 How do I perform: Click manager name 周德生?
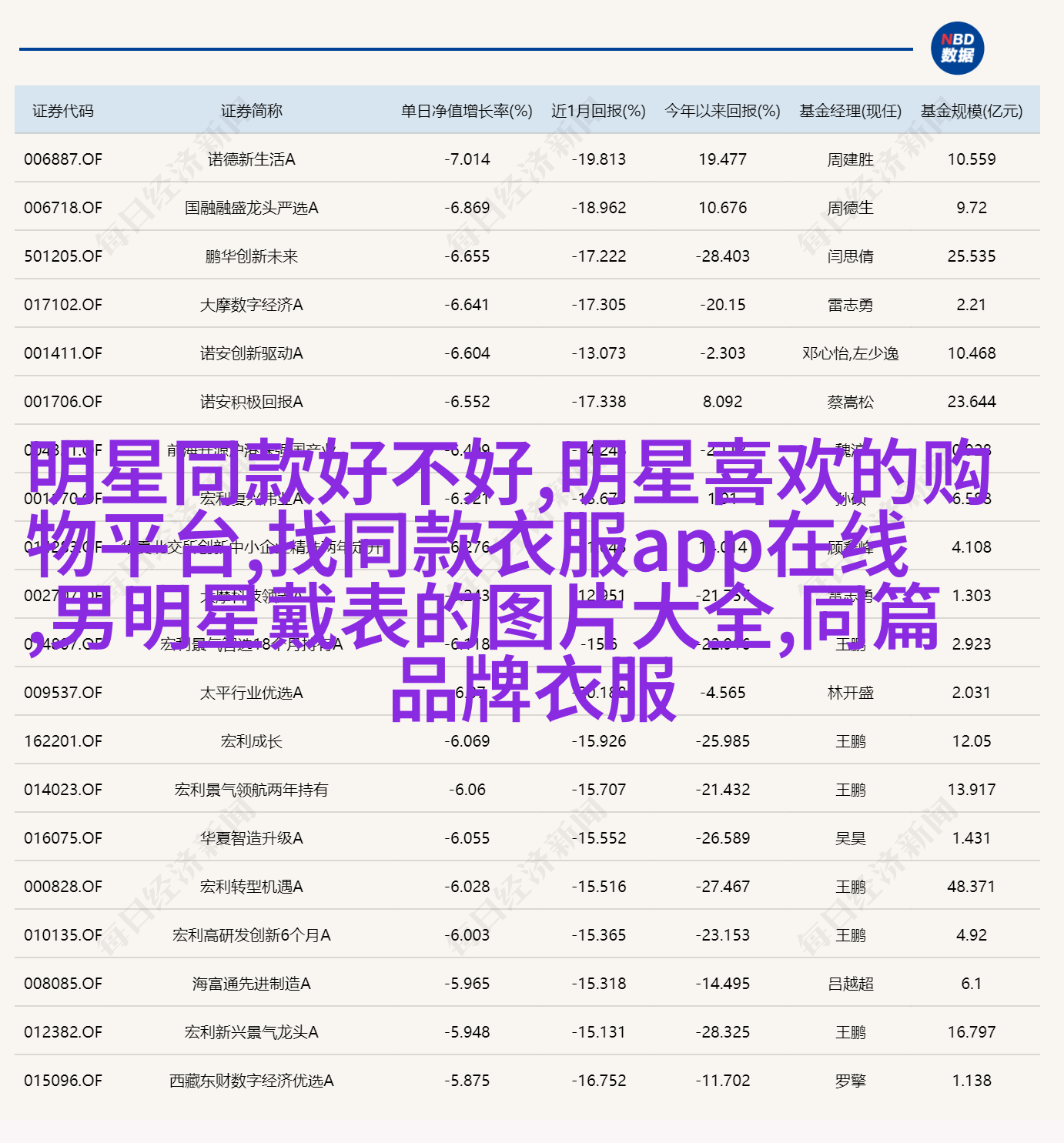click(851, 208)
